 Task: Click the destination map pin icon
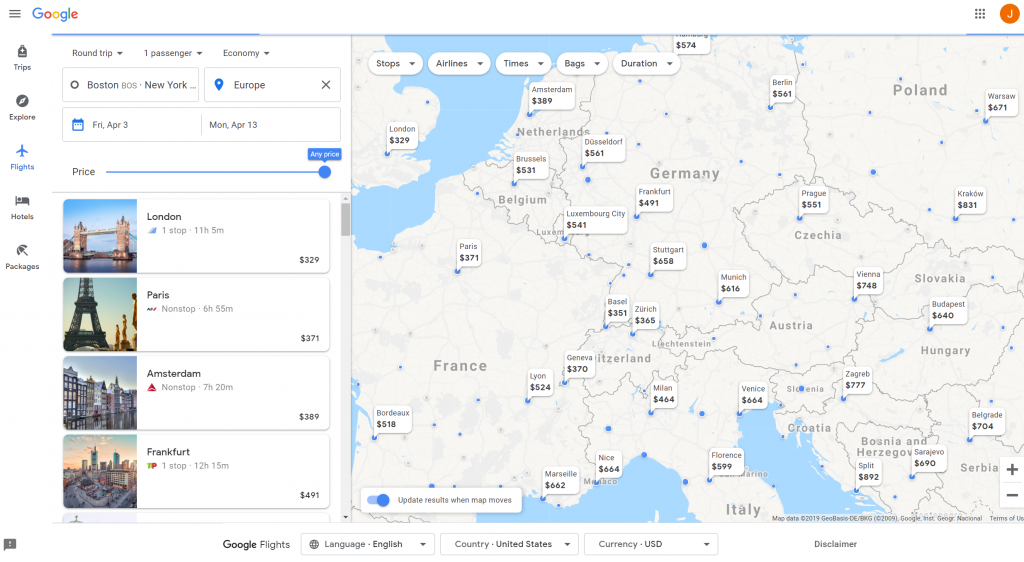219,85
